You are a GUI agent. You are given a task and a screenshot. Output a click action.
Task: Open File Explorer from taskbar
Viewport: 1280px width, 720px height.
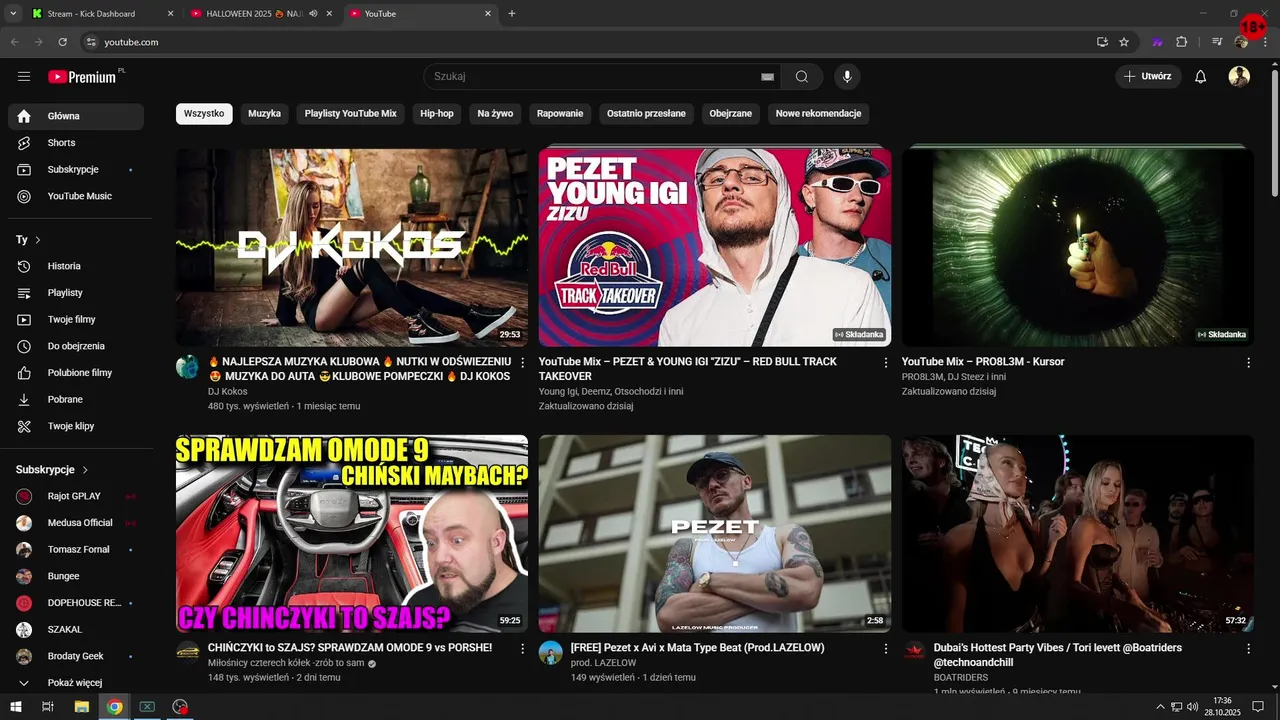[82, 707]
